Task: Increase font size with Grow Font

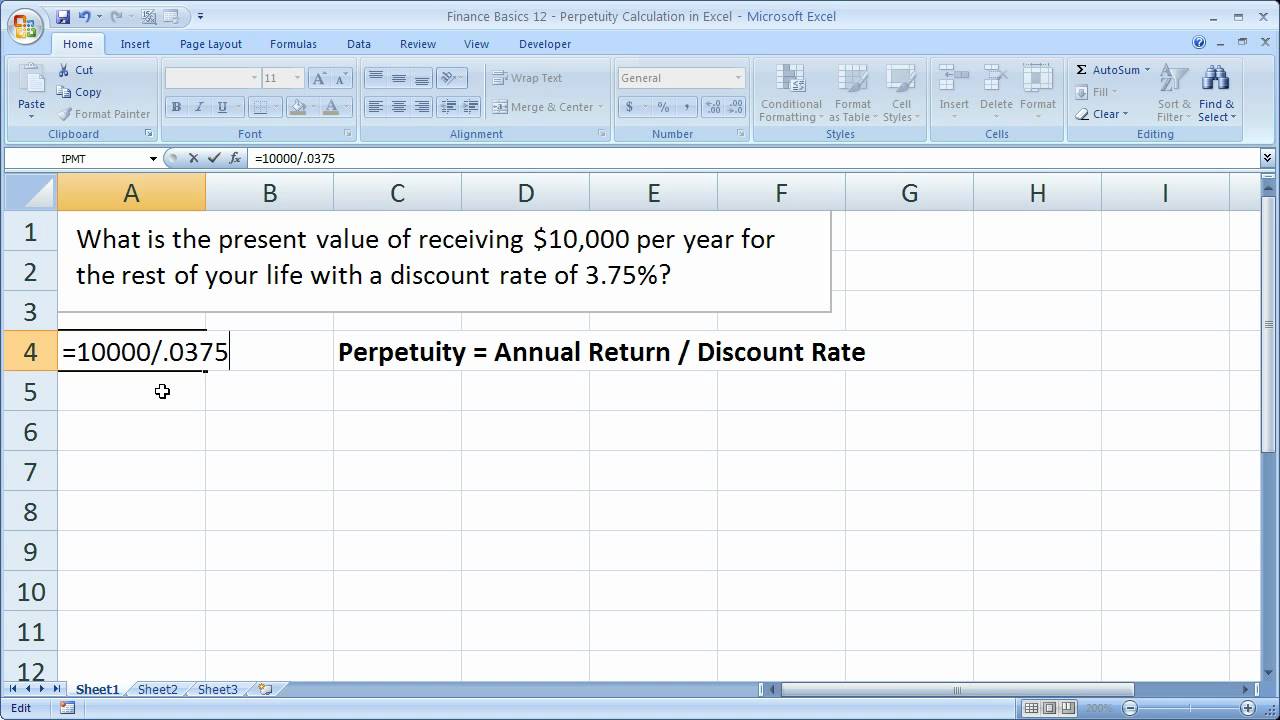Action: (x=319, y=78)
